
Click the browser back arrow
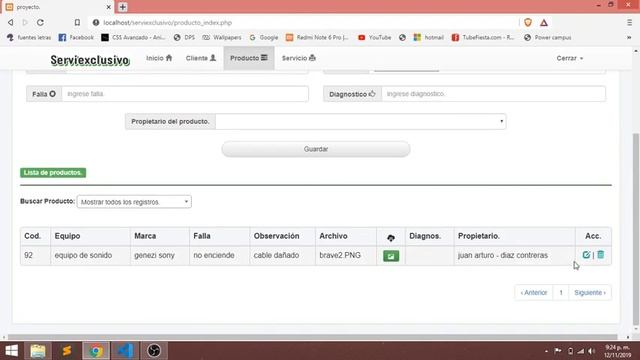pos(11,22)
